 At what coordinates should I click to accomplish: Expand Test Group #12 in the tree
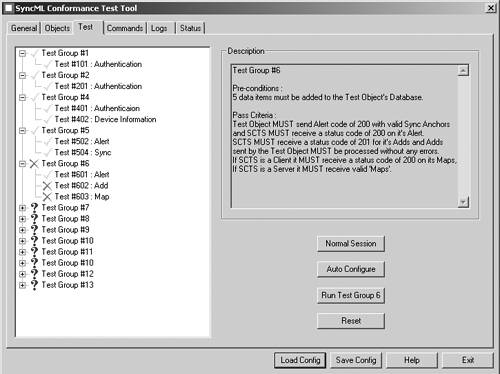click(22, 274)
